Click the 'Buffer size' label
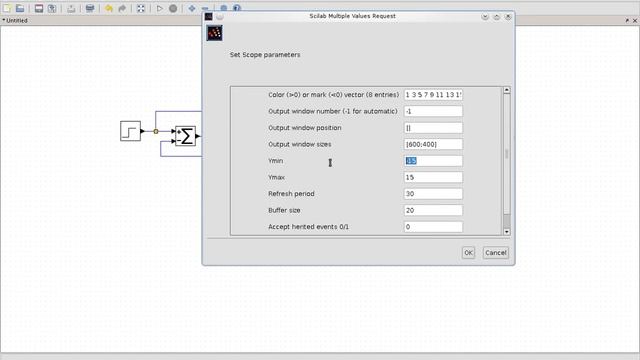Screen dimensions: 640x360 [x=284, y=210]
